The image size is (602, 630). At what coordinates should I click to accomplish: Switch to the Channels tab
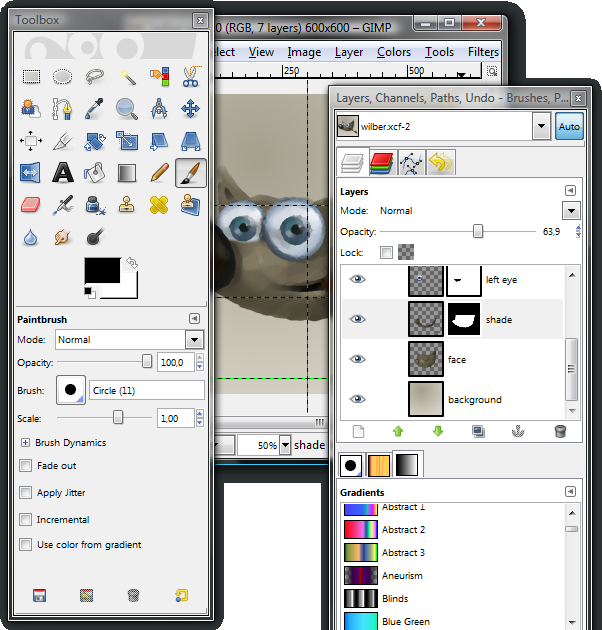(382, 163)
